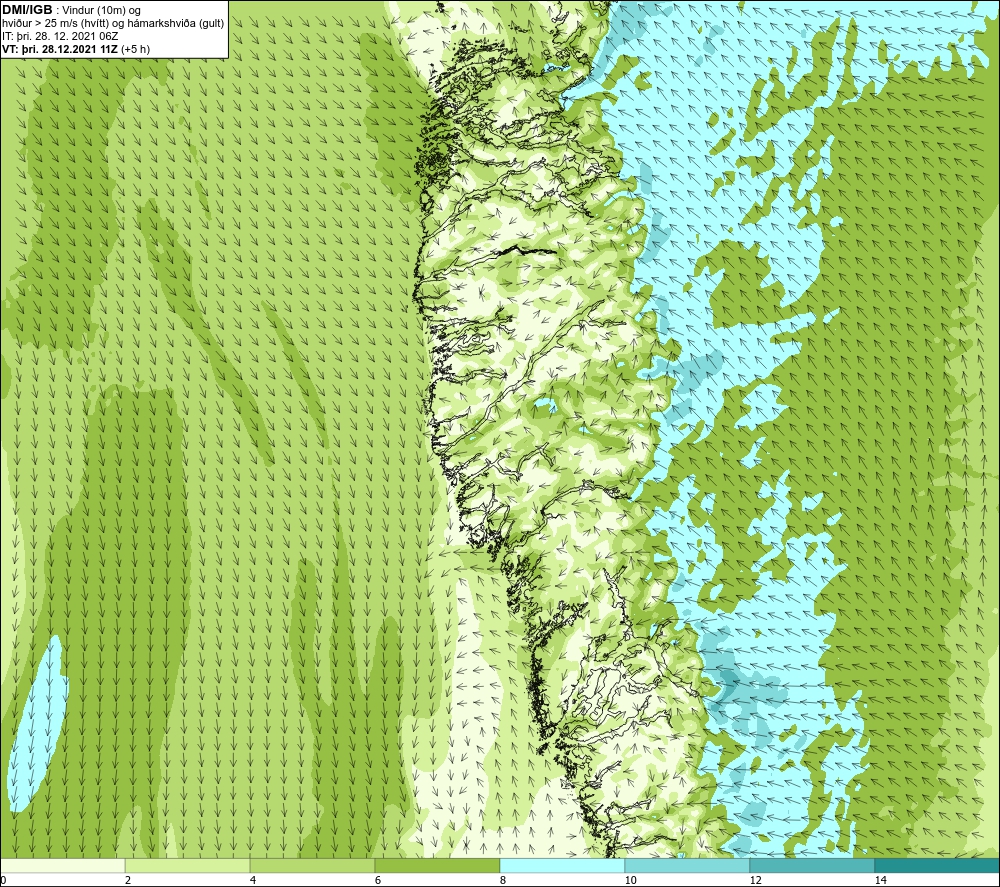
Task: Click the 4–6 m/s green color swatch
Action: pyautogui.click(x=312, y=865)
